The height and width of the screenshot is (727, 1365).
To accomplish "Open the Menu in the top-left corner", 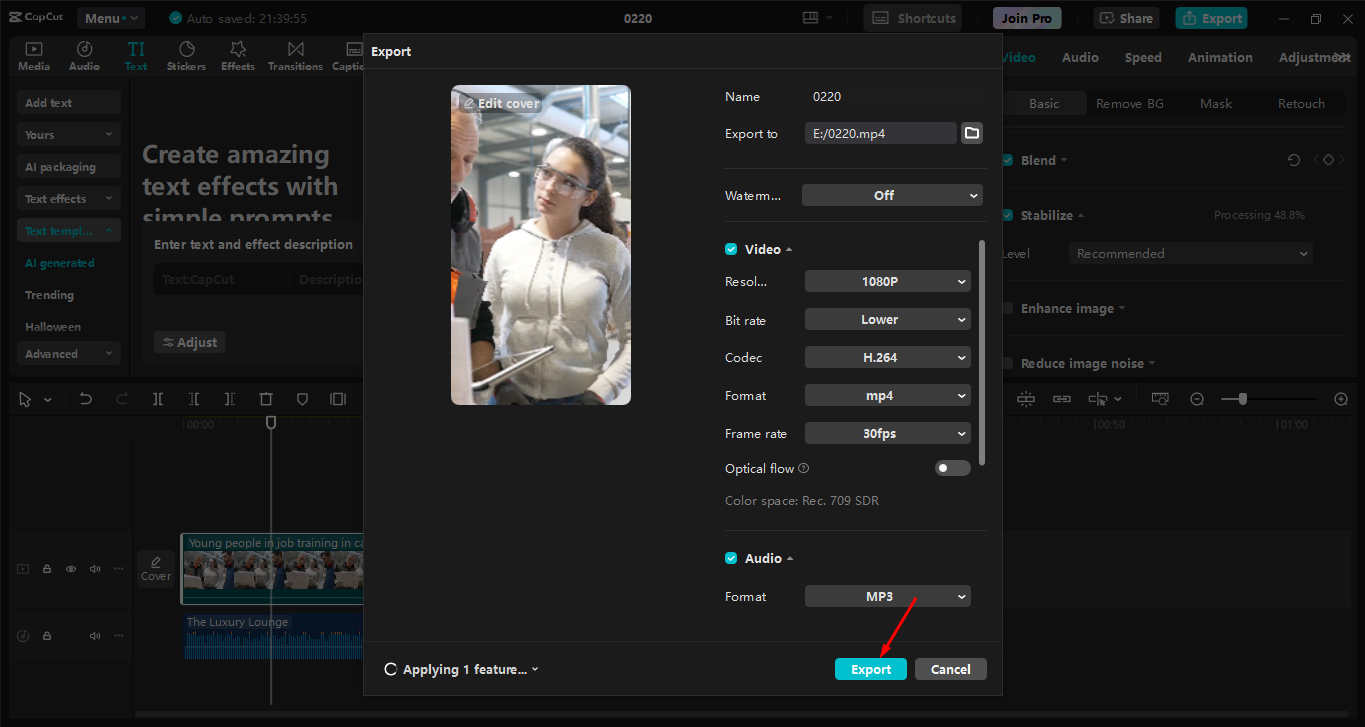I will point(110,17).
